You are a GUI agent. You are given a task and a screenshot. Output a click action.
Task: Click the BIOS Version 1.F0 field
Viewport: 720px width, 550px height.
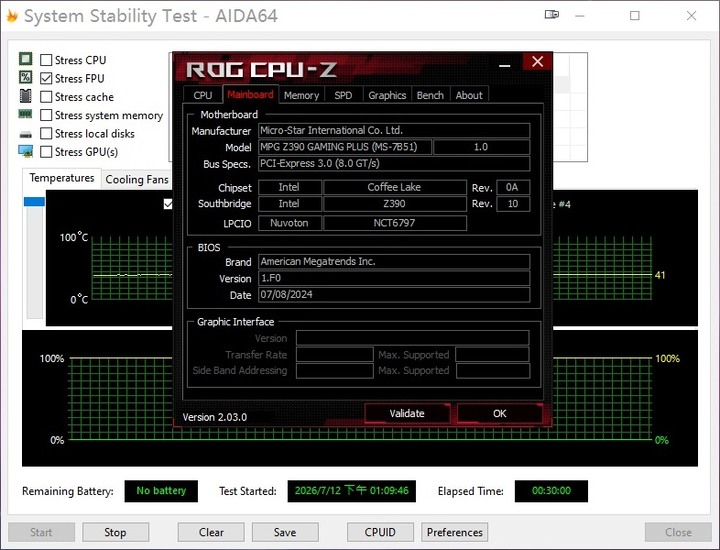(x=394, y=278)
